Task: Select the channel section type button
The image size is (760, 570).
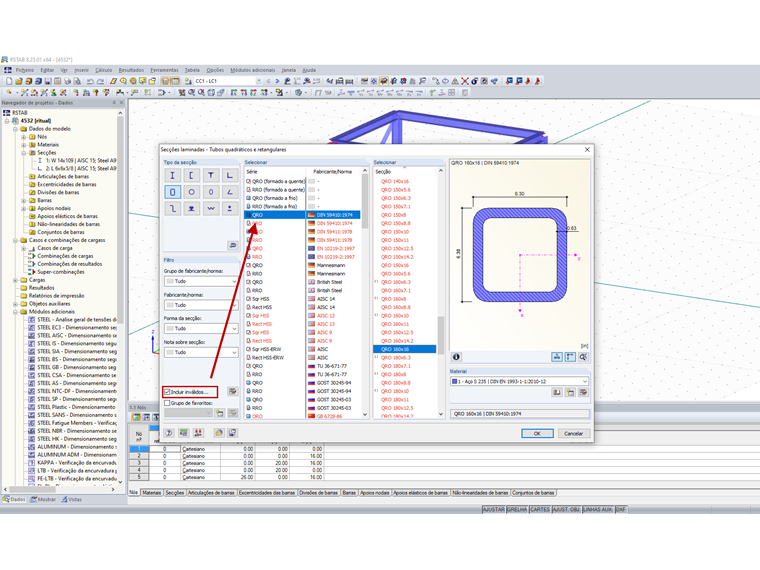Action: coord(191,175)
